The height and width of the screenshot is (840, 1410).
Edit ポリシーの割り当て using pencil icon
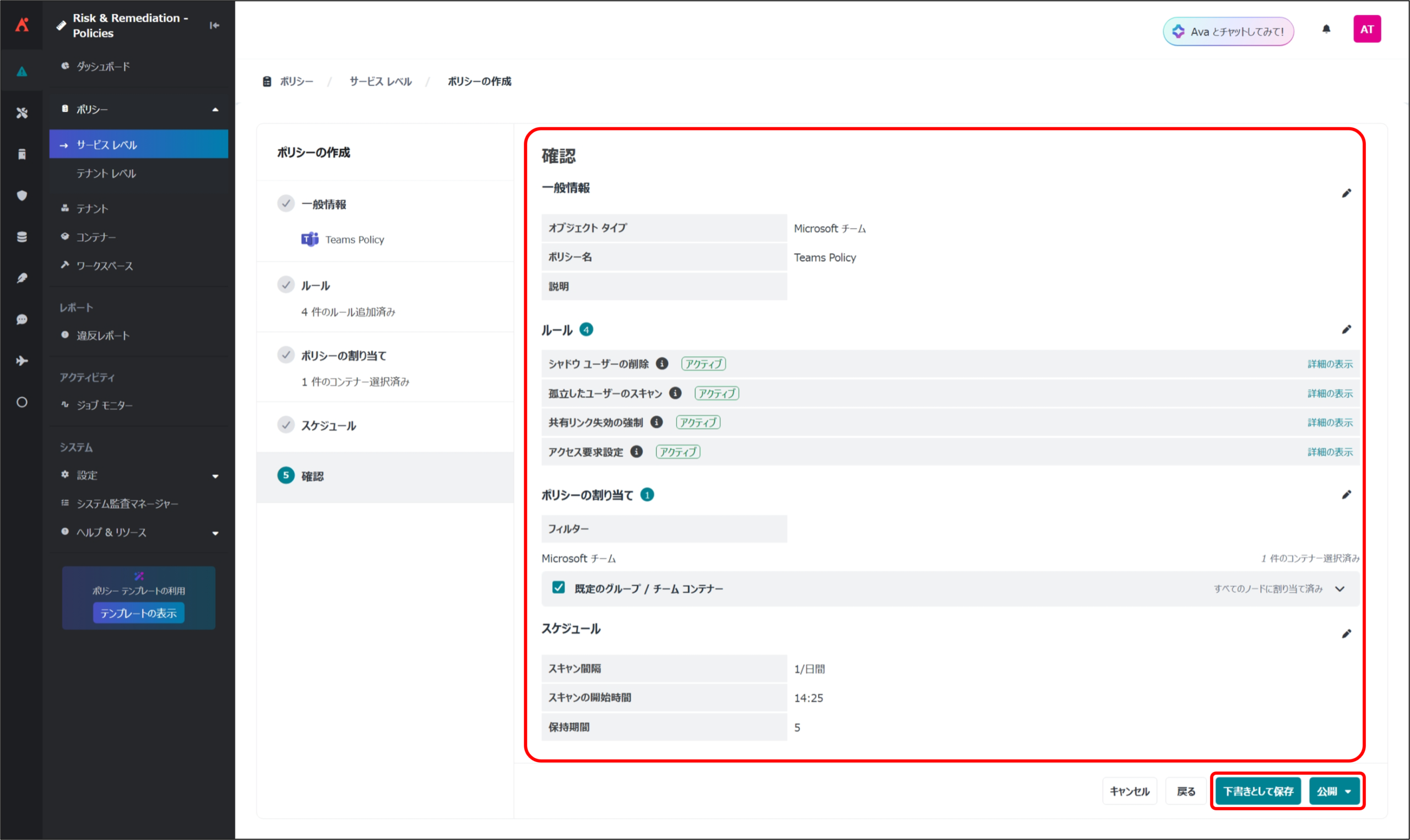(x=1346, y=495)
